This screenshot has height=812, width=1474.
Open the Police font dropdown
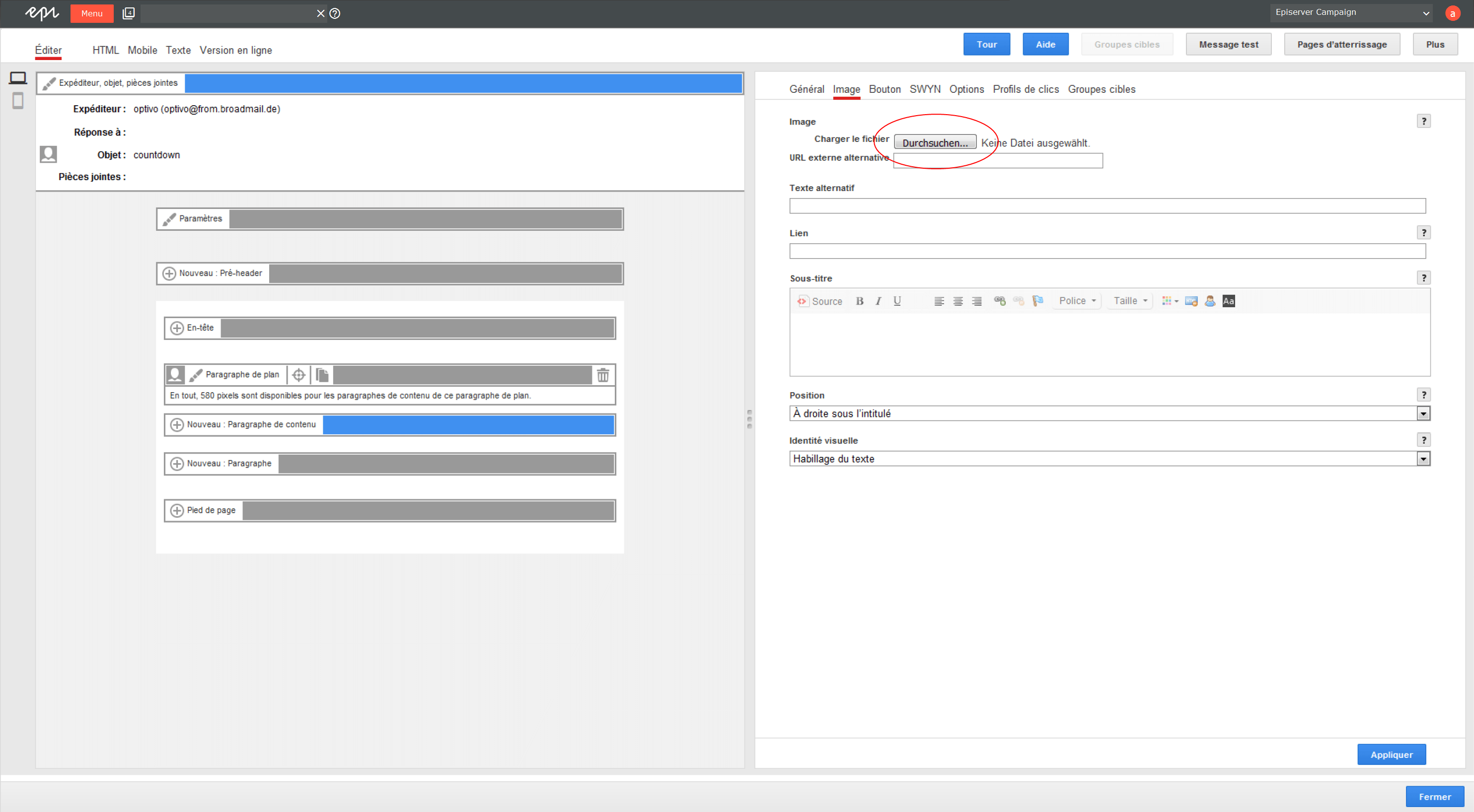point(1077,301)
